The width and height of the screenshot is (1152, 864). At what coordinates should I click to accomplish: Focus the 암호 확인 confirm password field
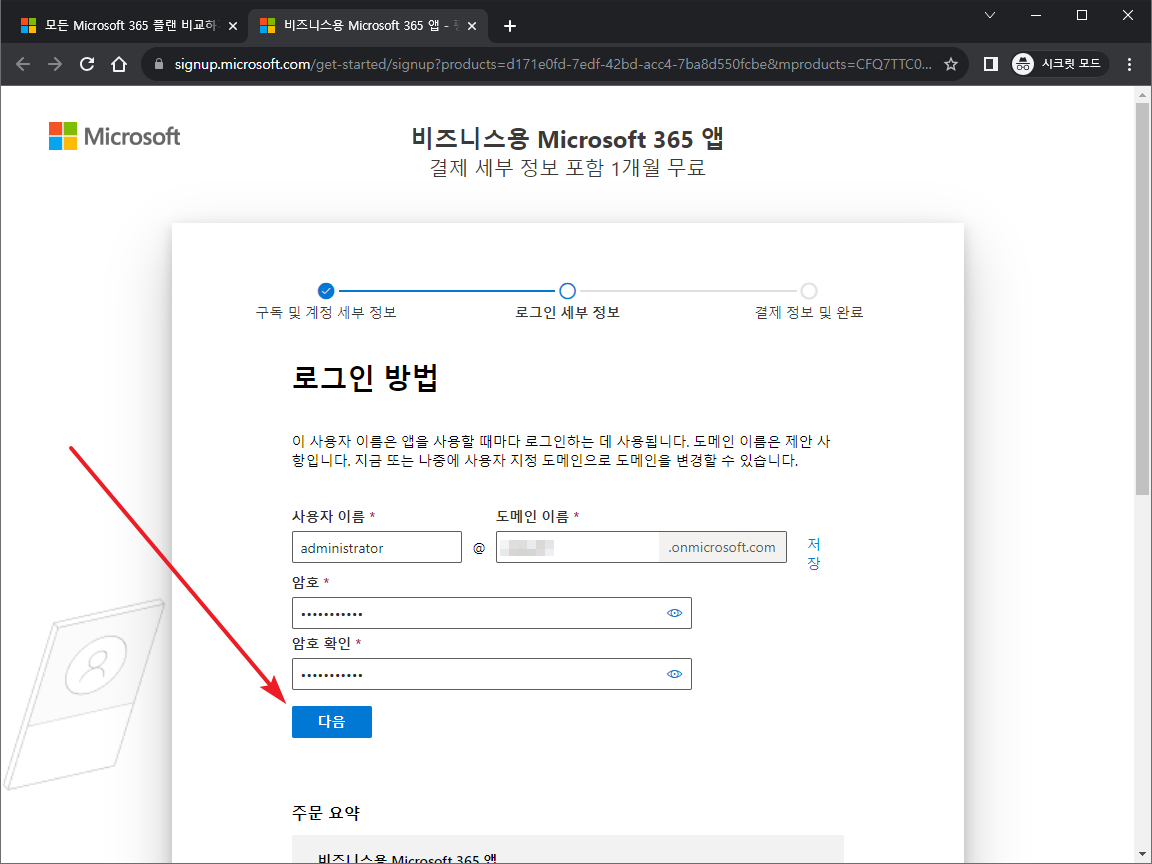point(492,674)
